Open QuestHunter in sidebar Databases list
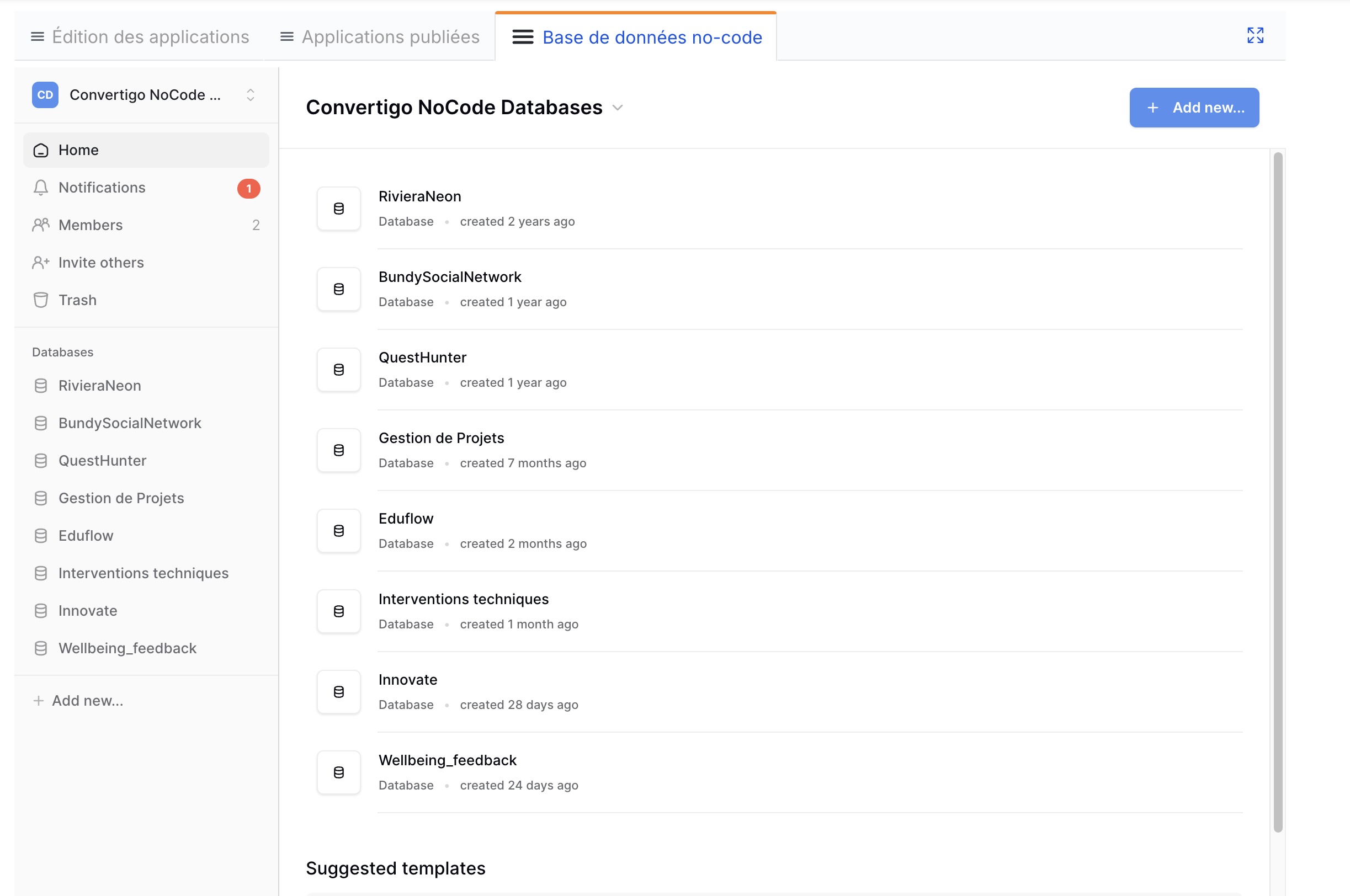Screen dimensions: 1350x896 pos(146,461)
